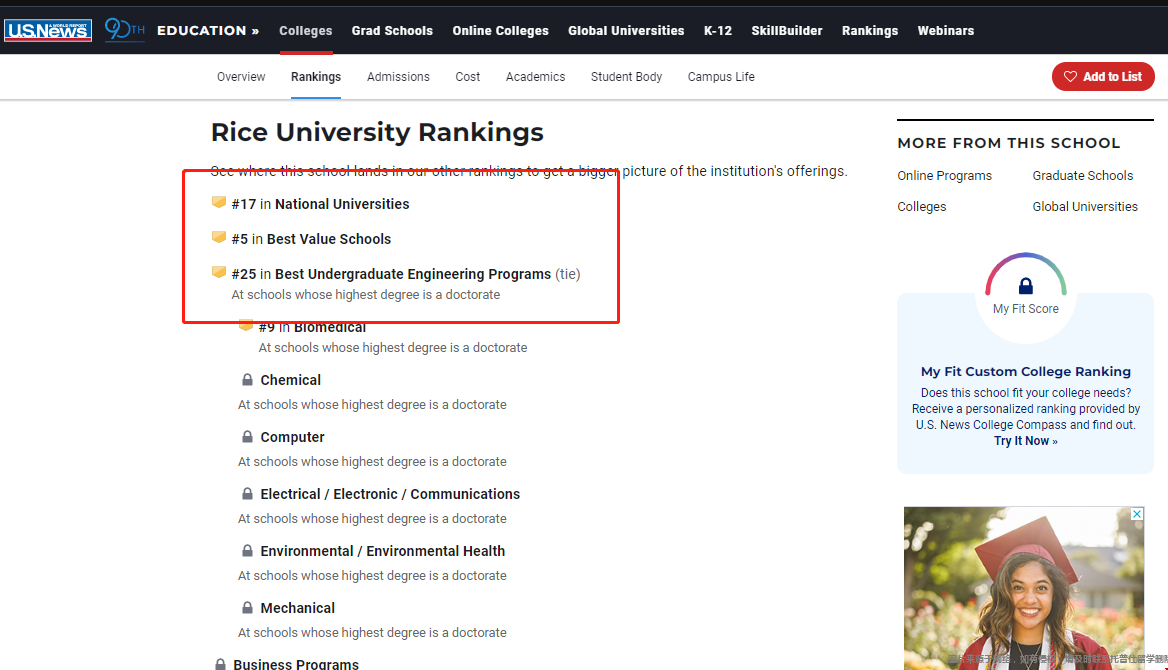1168x670 pixels.
Task: Click the Rice University Rankings heading
Action: click(x=377, y=133)
